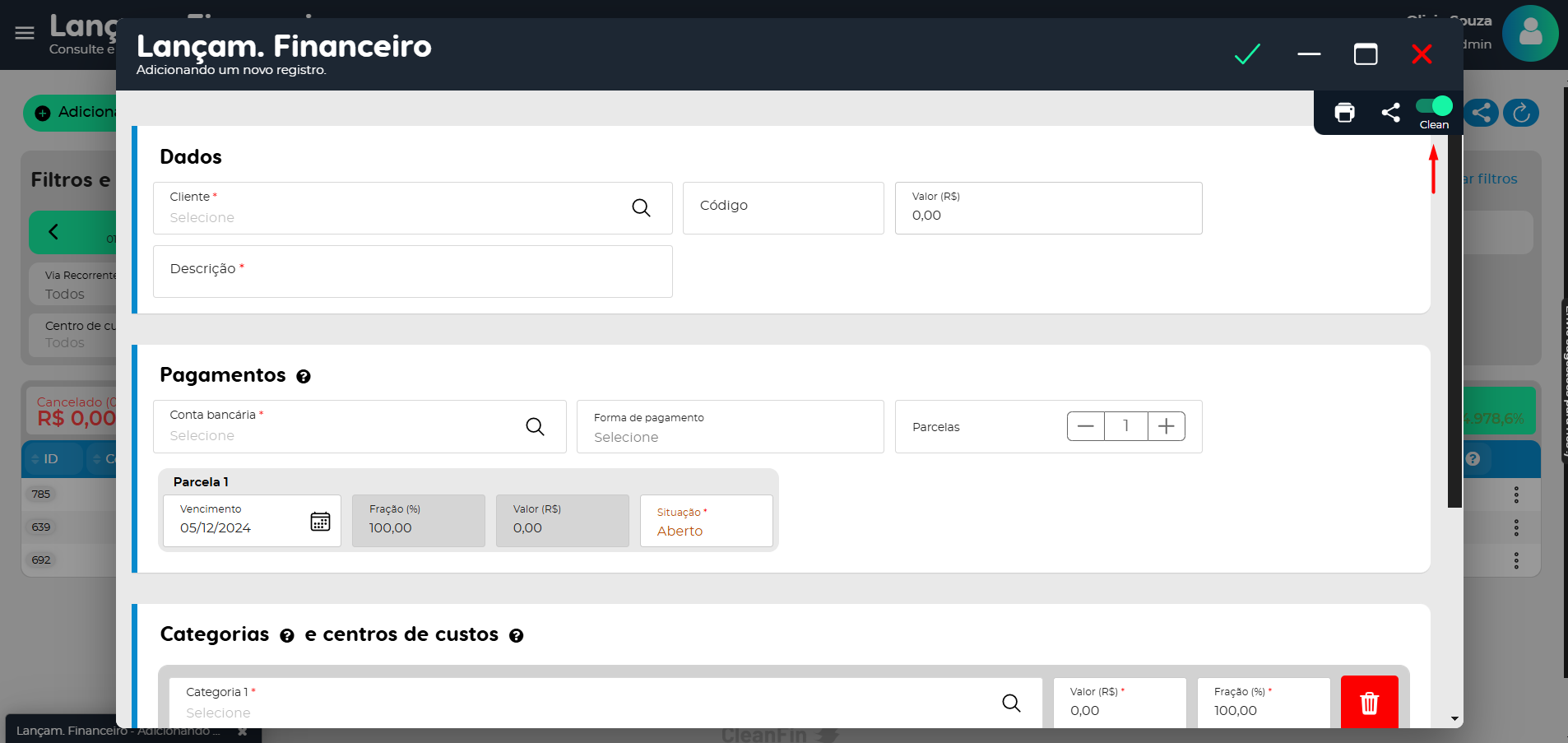This screenshot has height=743, width=1568.
Task: Click the green checkmark to save record
Action: 1247,54
